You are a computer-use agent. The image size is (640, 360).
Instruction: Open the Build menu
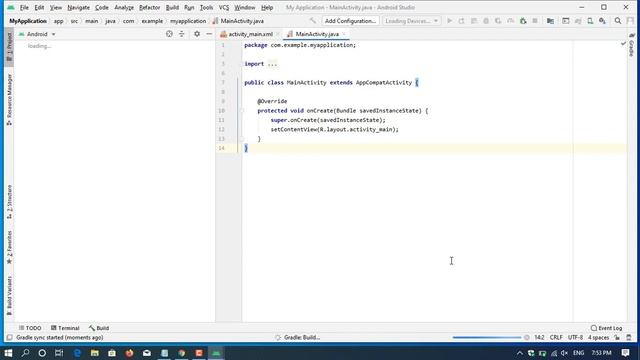(172, 7)
